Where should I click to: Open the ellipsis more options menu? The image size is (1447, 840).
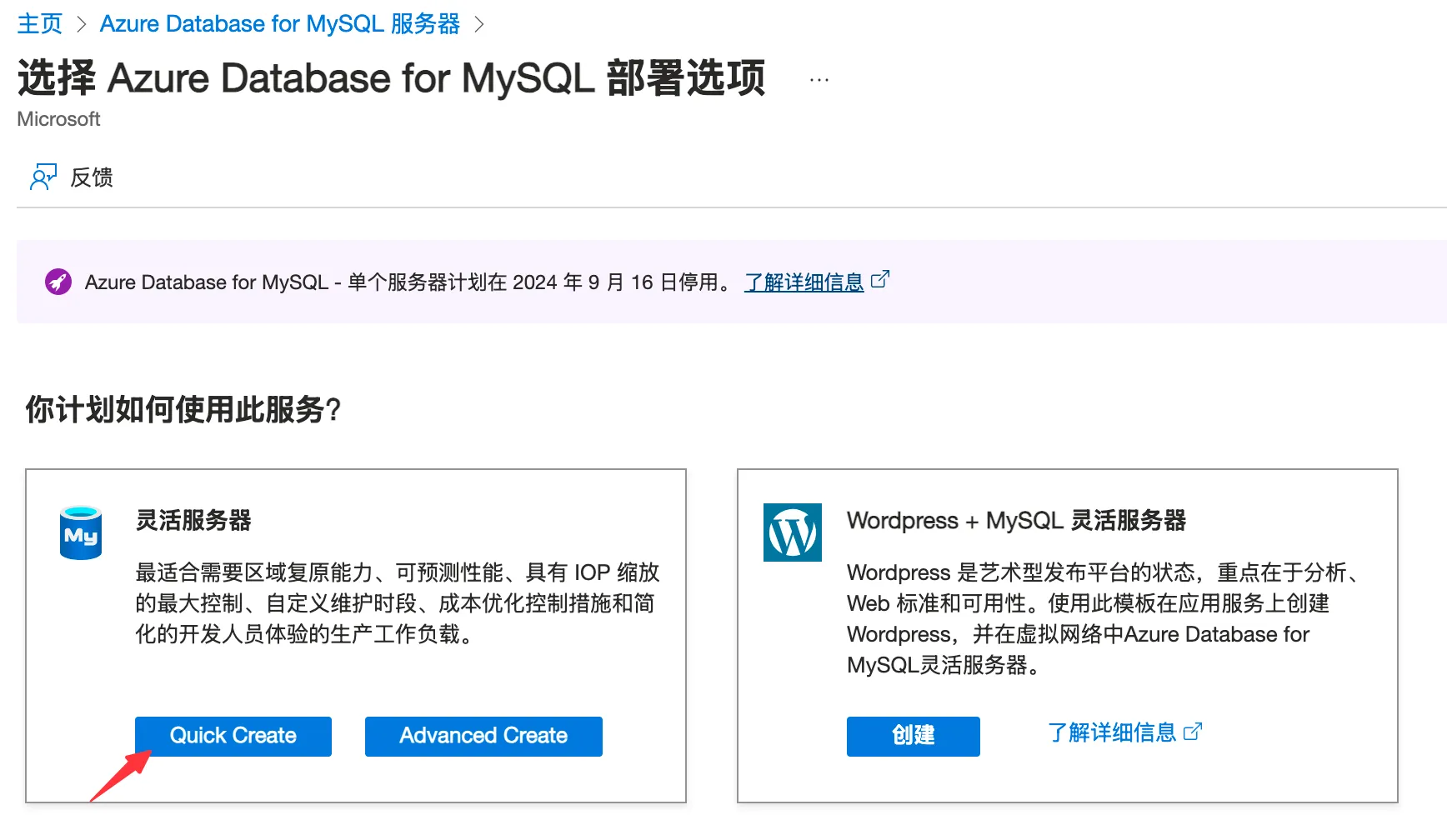819,80
